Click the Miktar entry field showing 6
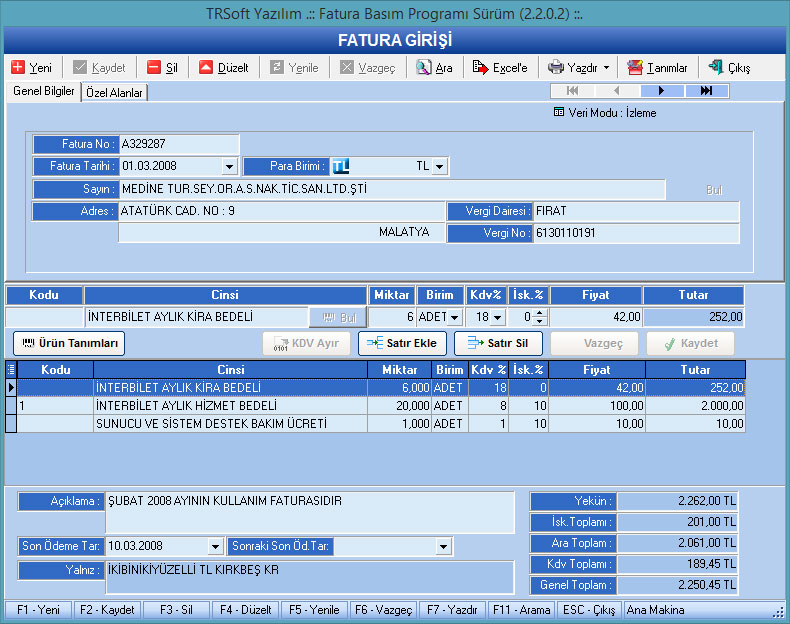Image resolution: width=790 pixels, height=624 pixels. point(392,317)
